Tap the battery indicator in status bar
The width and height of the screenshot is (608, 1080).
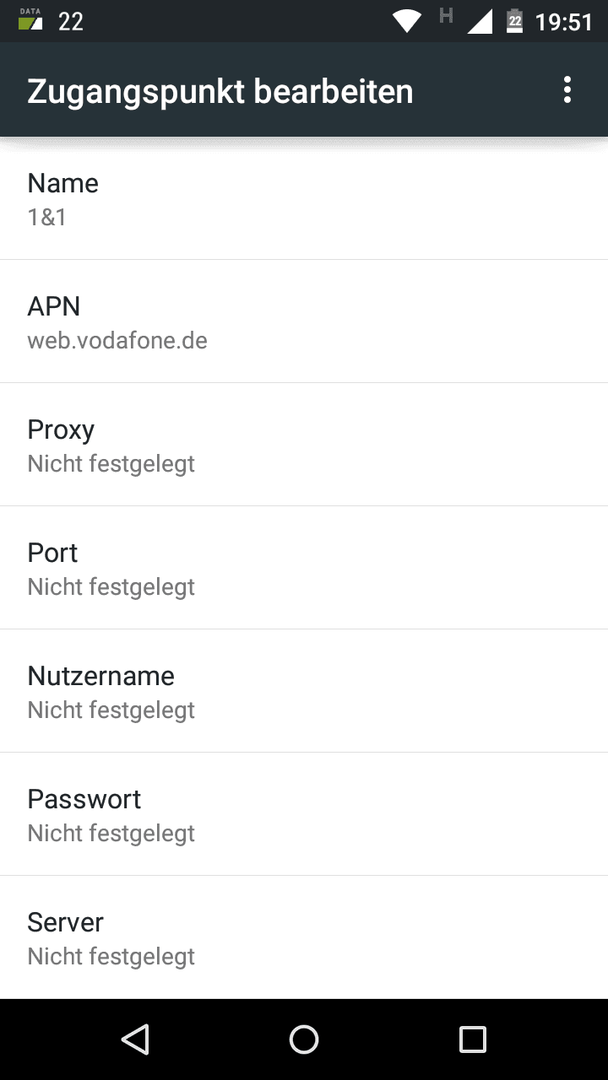point(514,21)
